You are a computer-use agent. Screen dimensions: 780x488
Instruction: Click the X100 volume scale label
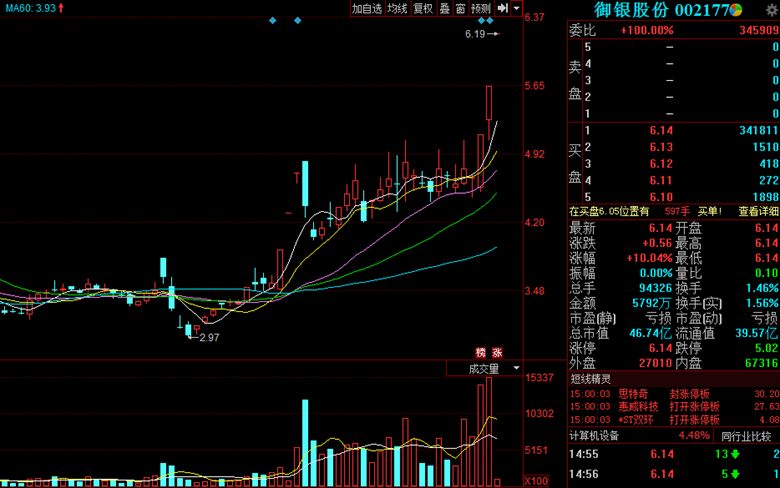point(542,481)
